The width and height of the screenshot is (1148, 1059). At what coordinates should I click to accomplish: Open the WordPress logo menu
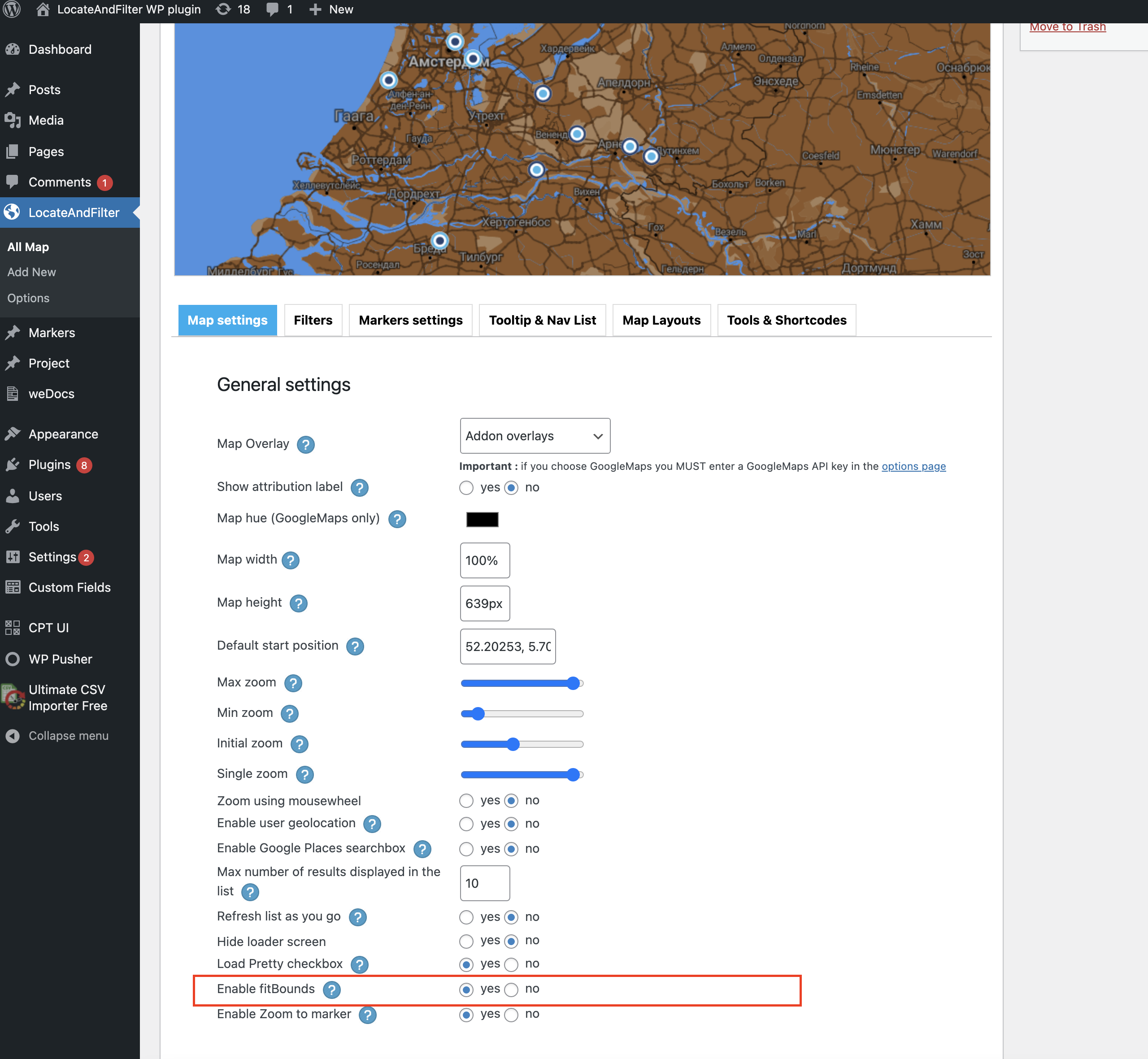pos(12,9)
